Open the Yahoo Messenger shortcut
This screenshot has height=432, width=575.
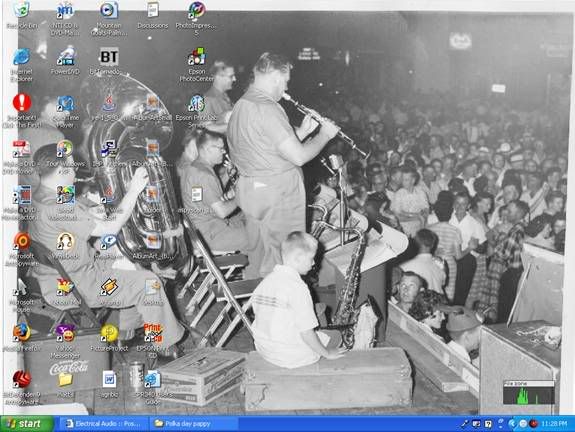click(x=65, y=333)
